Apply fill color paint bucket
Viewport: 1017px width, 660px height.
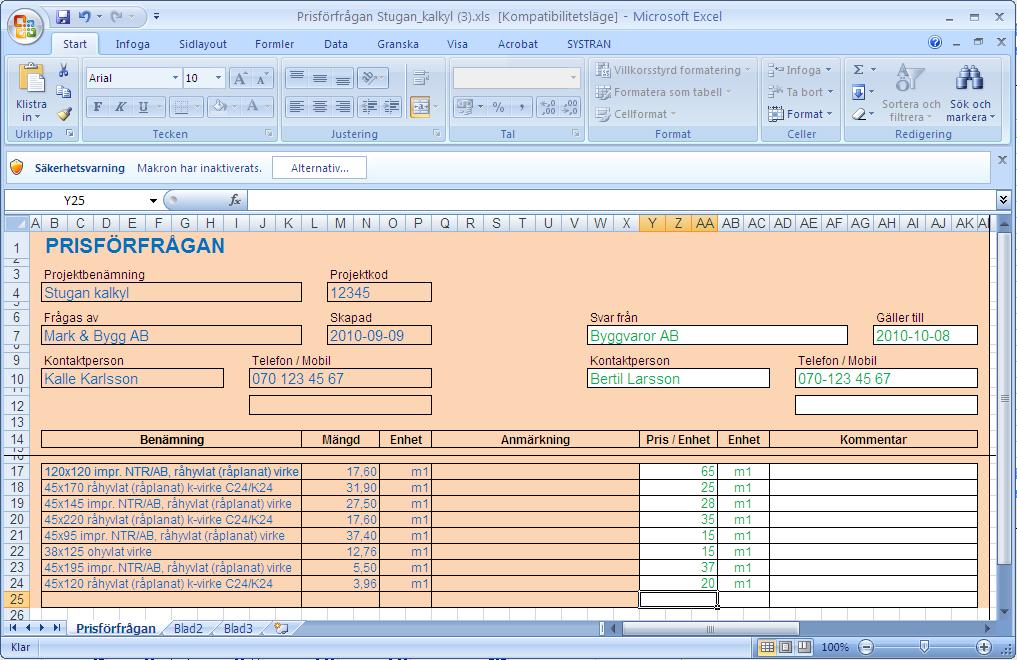tap(220, 107)
